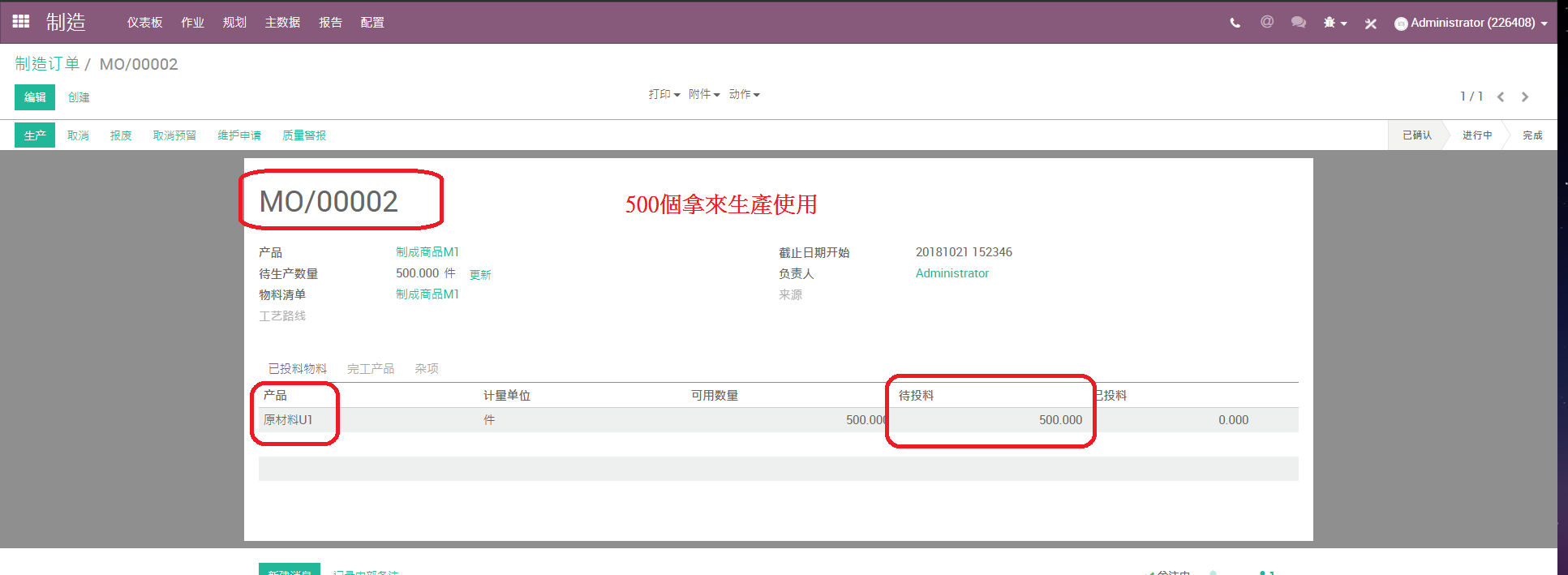Open bill of materials link 制成商品M1
This screenshot has width=1568, height=575.
pyautogui.click(x=427, y=294)
